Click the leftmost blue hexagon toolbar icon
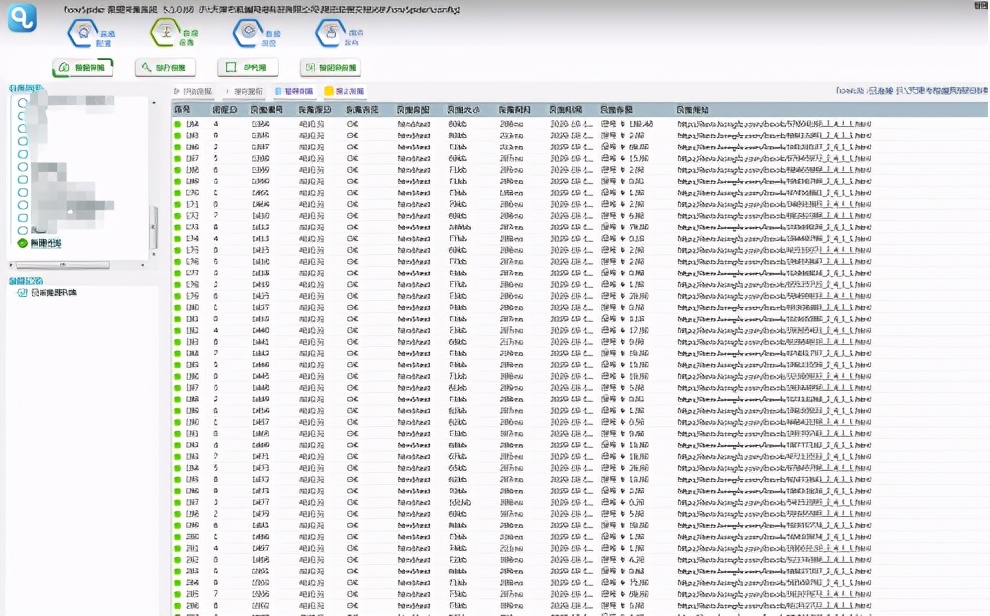The image size is (990, 616). 92,33
